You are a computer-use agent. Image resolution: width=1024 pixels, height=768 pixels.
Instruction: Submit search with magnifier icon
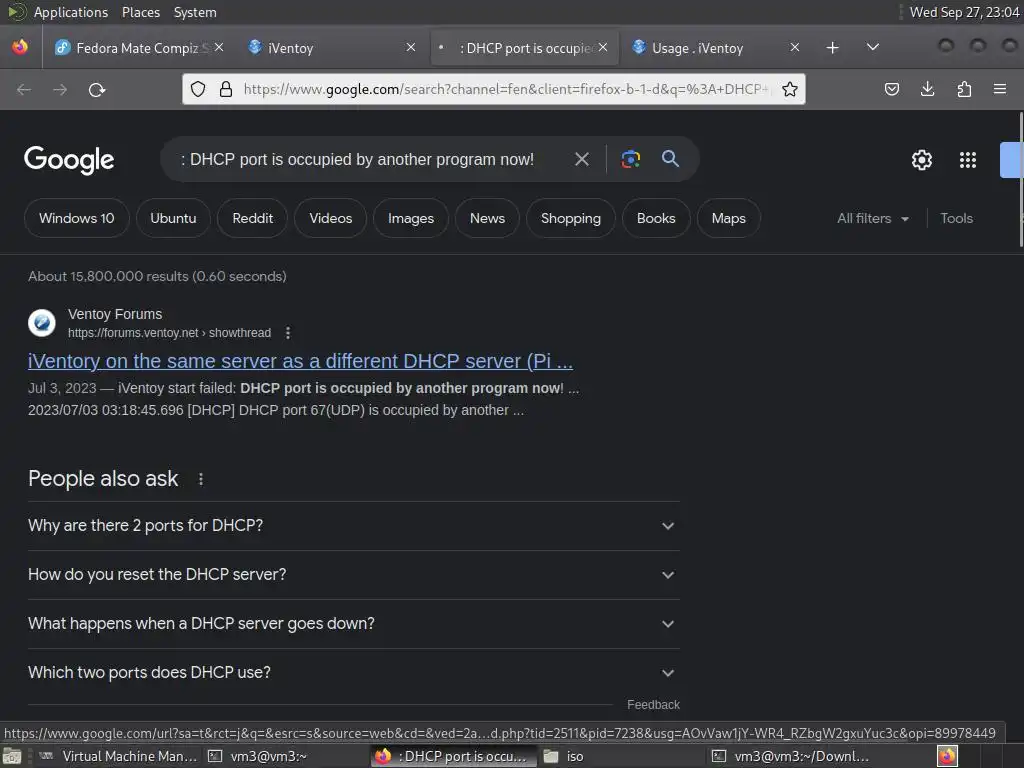pos(670,159)
